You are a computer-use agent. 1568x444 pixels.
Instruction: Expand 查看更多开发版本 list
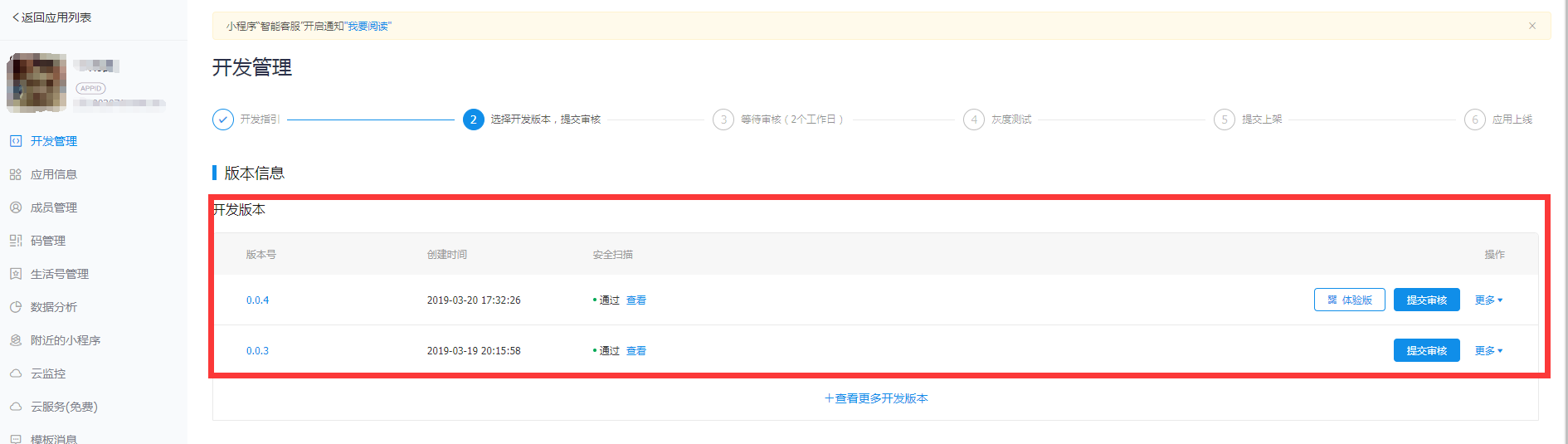coord(876,398)
